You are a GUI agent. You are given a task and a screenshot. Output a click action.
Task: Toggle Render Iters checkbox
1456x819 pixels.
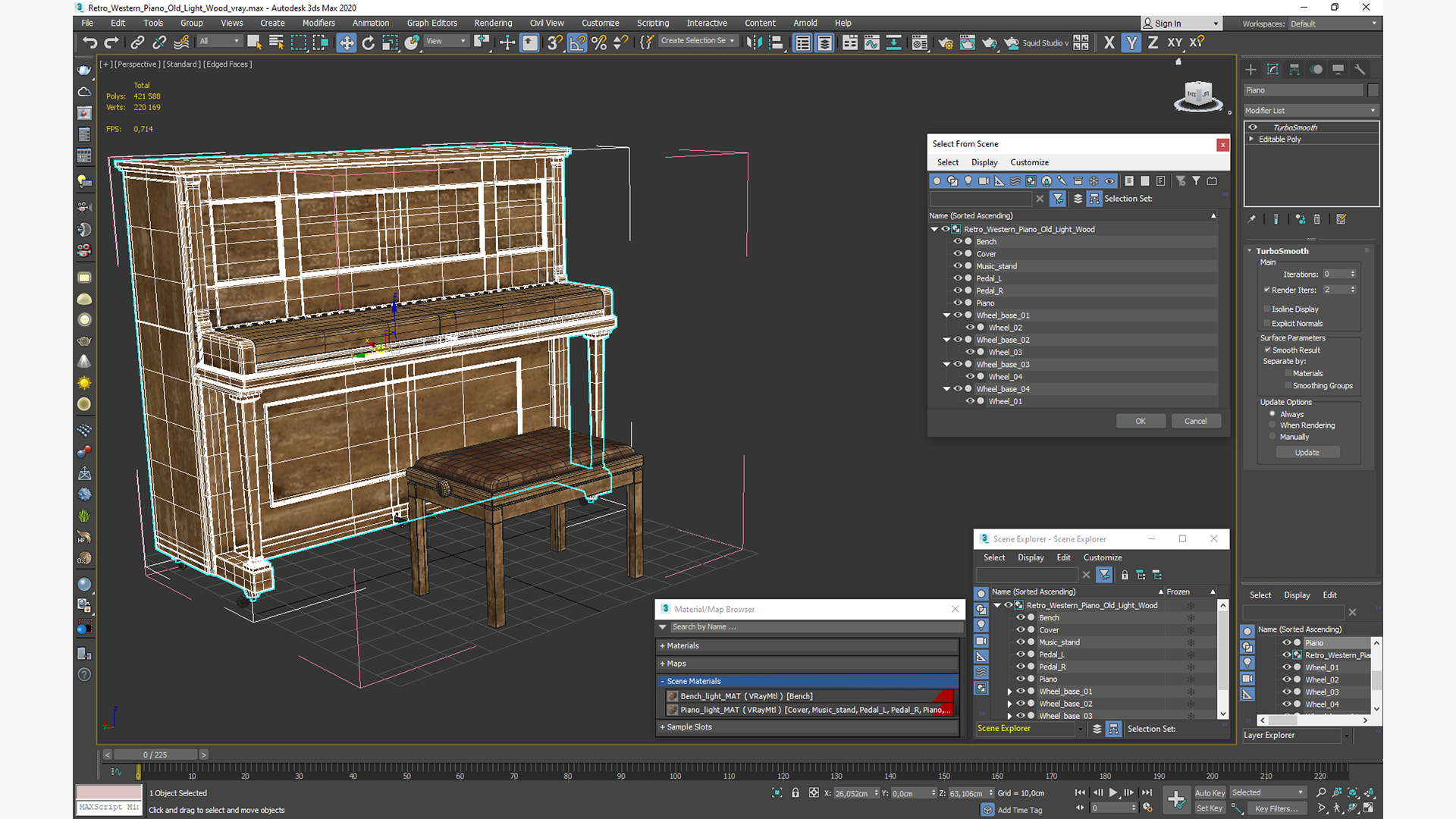[1267, 290]
